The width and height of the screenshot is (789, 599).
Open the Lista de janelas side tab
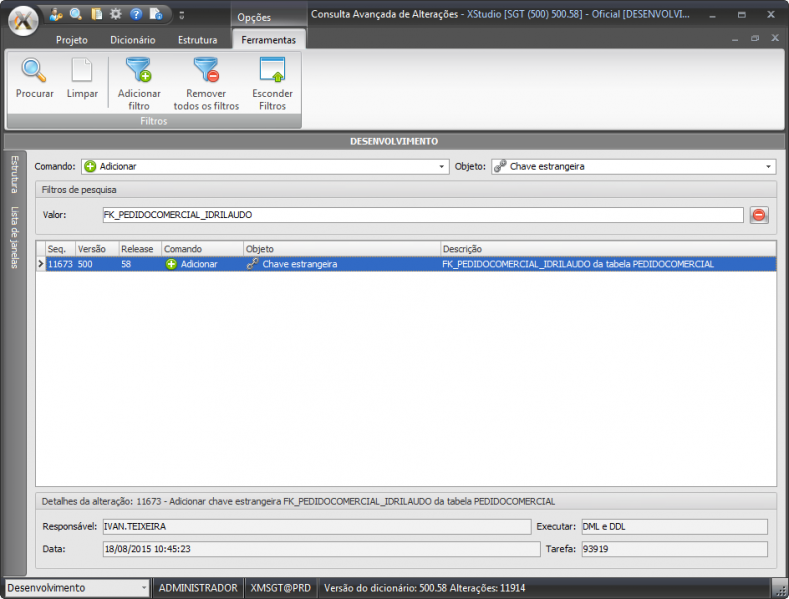pyautogui.click(x=15, y=236)
